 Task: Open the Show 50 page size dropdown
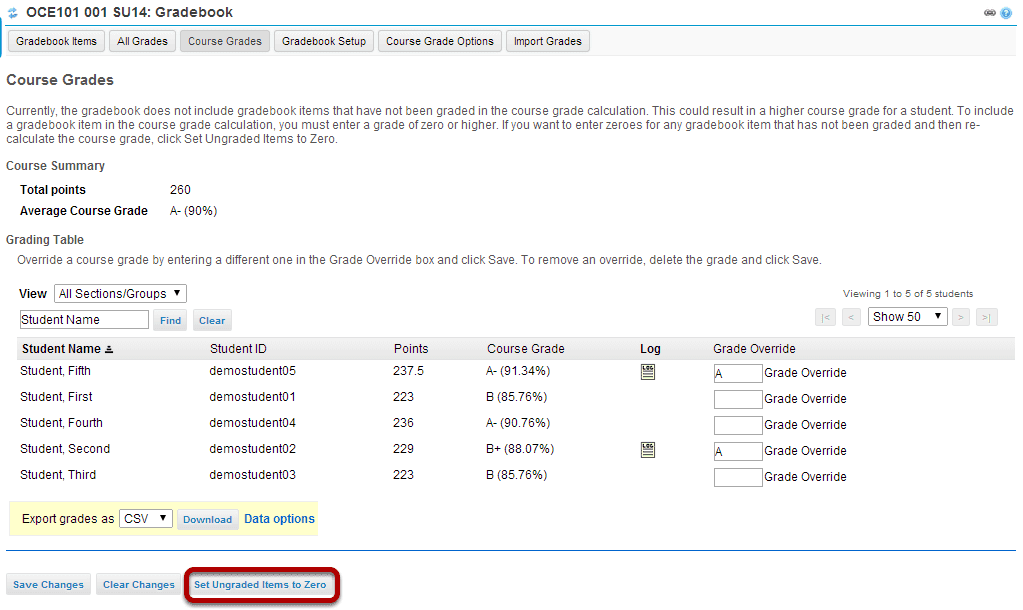coord(907,317)
